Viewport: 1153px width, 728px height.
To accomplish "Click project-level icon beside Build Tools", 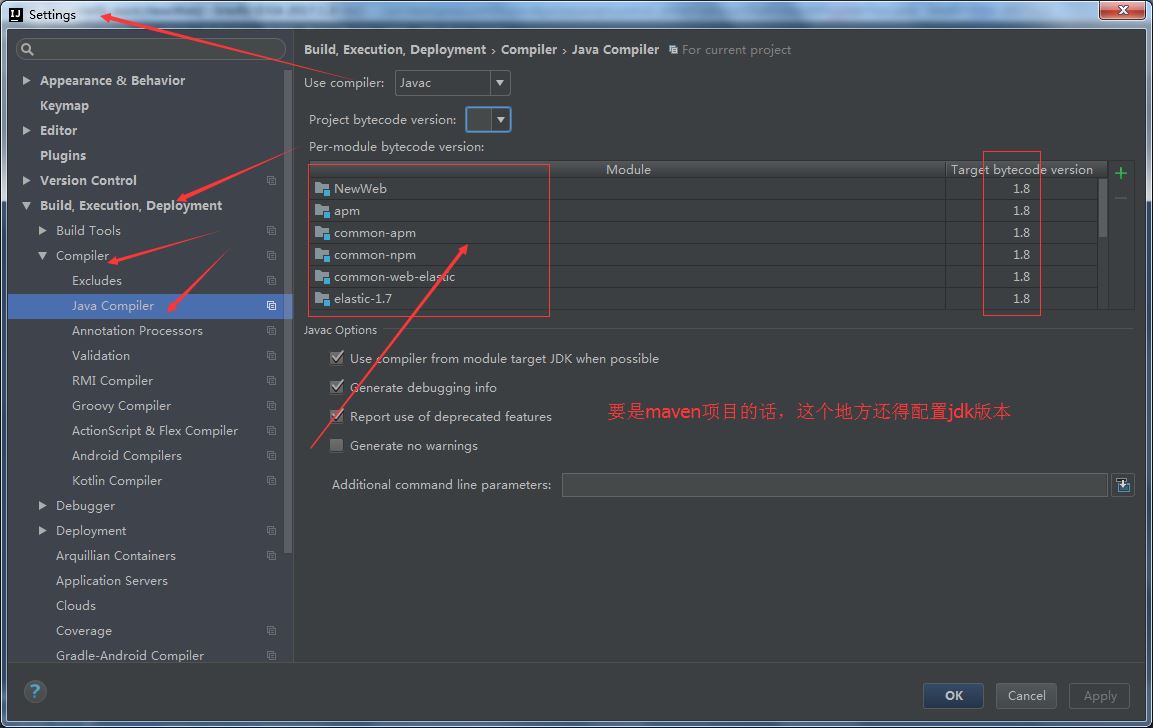I will (x=271, y=230).
